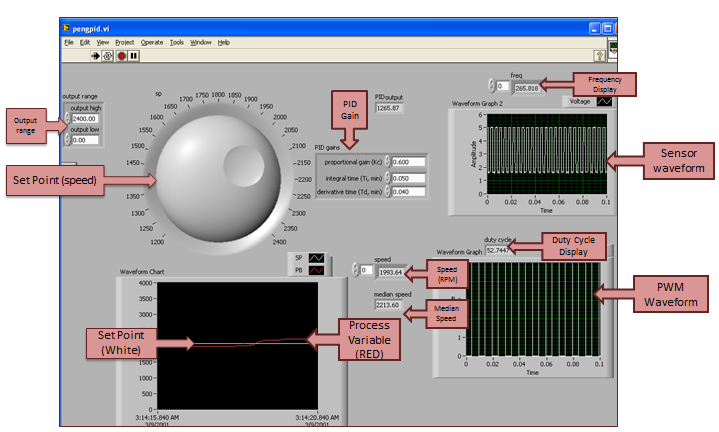Open the Edit menu

[85, 42]
